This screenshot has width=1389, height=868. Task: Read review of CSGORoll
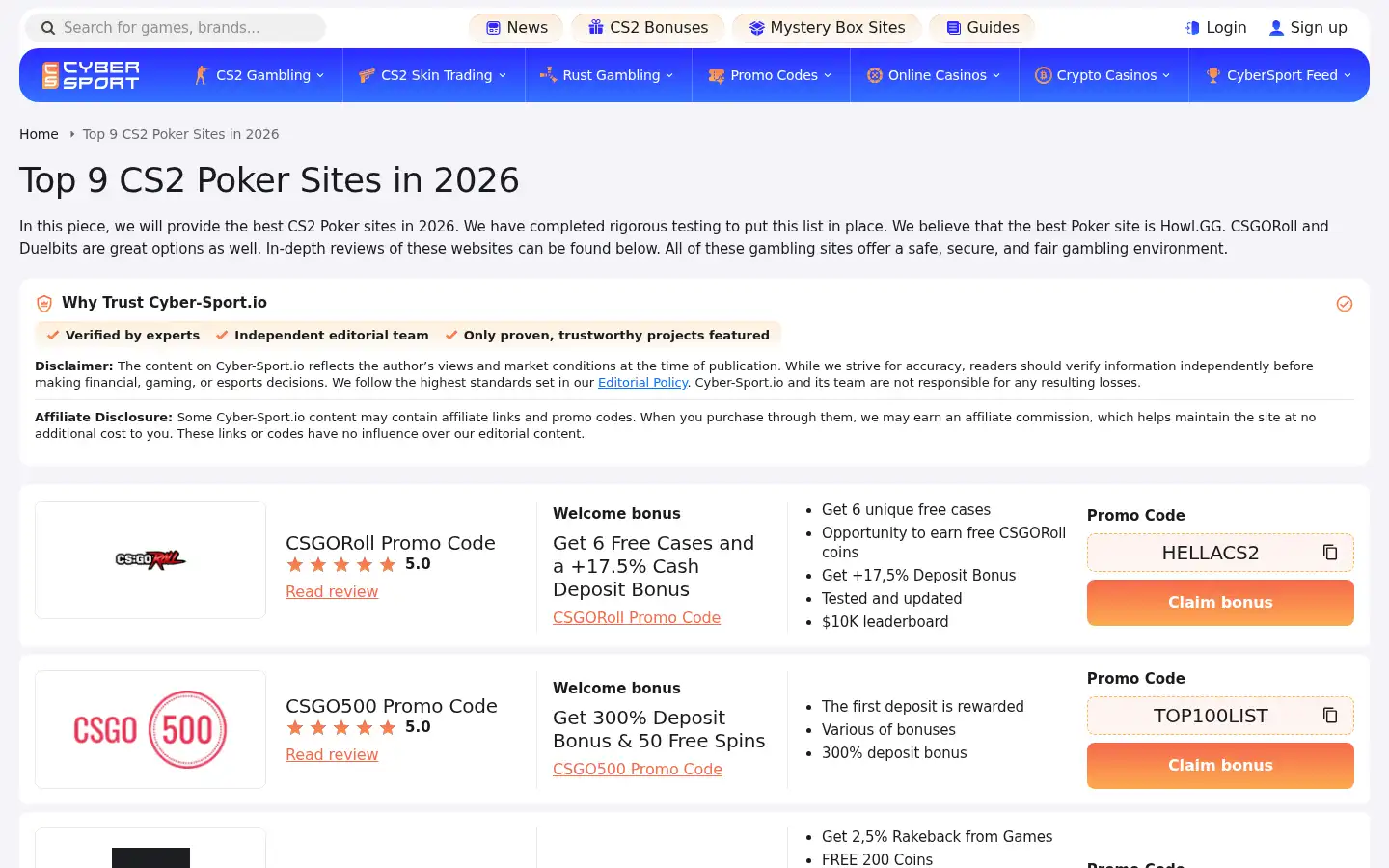[332, 591]
